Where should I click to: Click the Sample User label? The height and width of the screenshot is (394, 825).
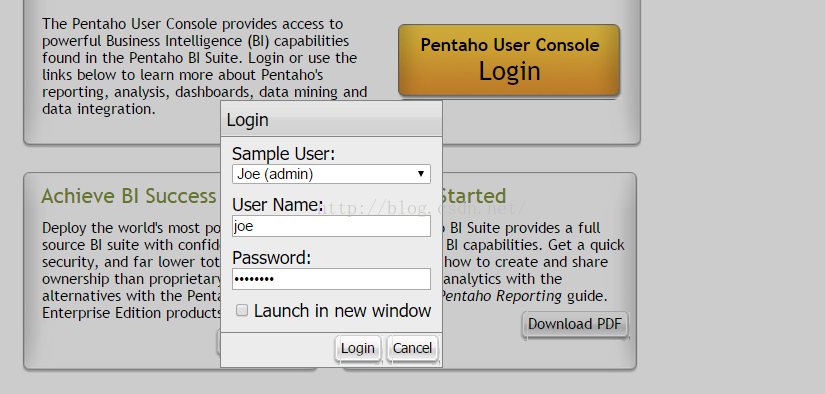coord(284,154)
